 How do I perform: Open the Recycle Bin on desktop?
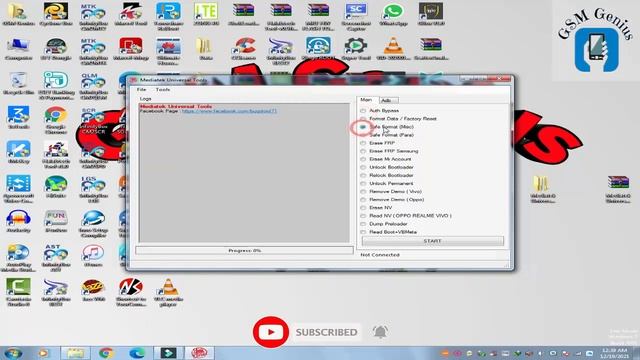[18, 84]
